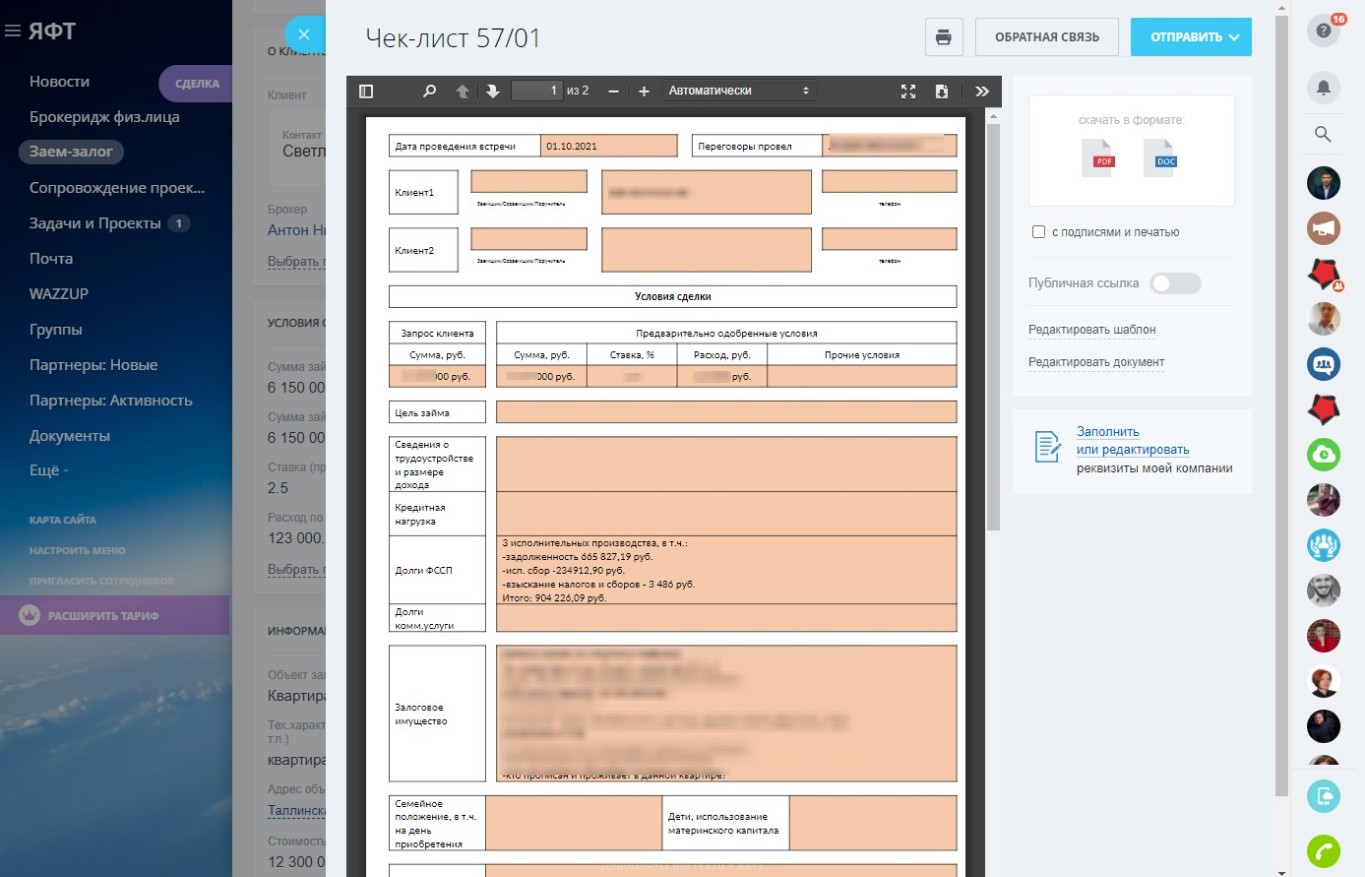The image size is (1365, 877).
Task: Show more PDF tools via double chevron
Action: click(982, 91)
